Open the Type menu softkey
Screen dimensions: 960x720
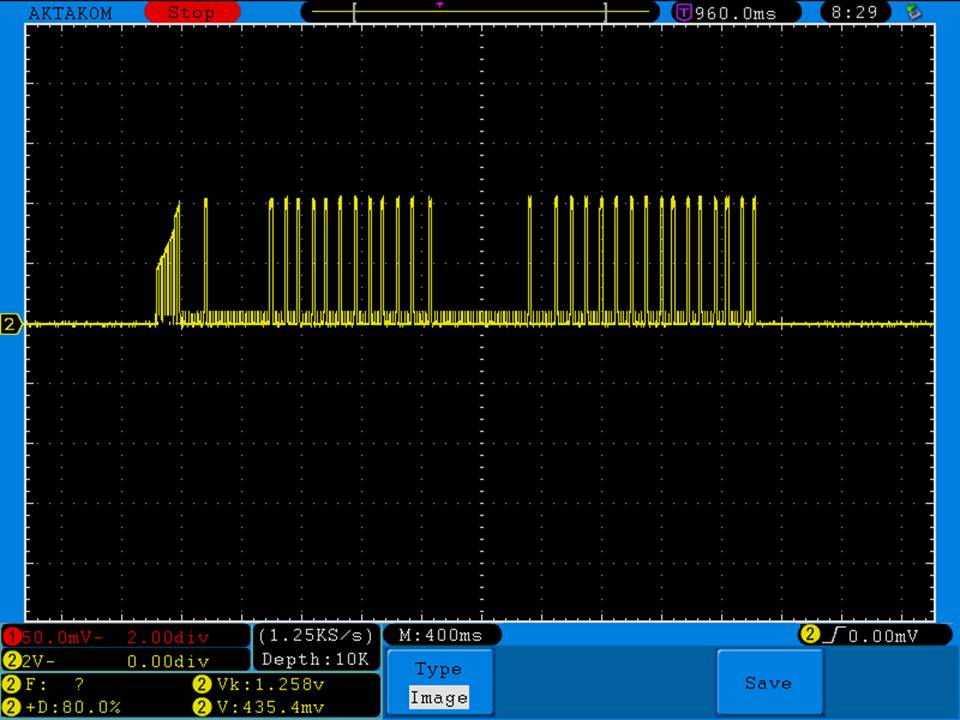point(438,669)
